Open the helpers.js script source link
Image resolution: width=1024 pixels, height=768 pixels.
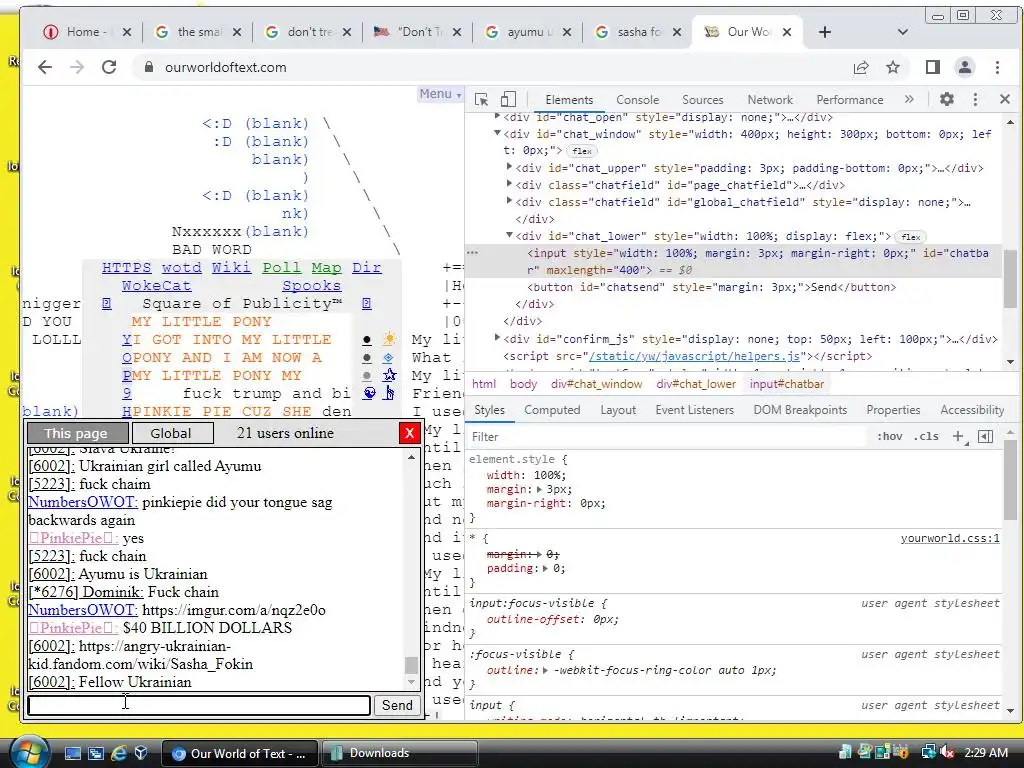pos(694,356)
